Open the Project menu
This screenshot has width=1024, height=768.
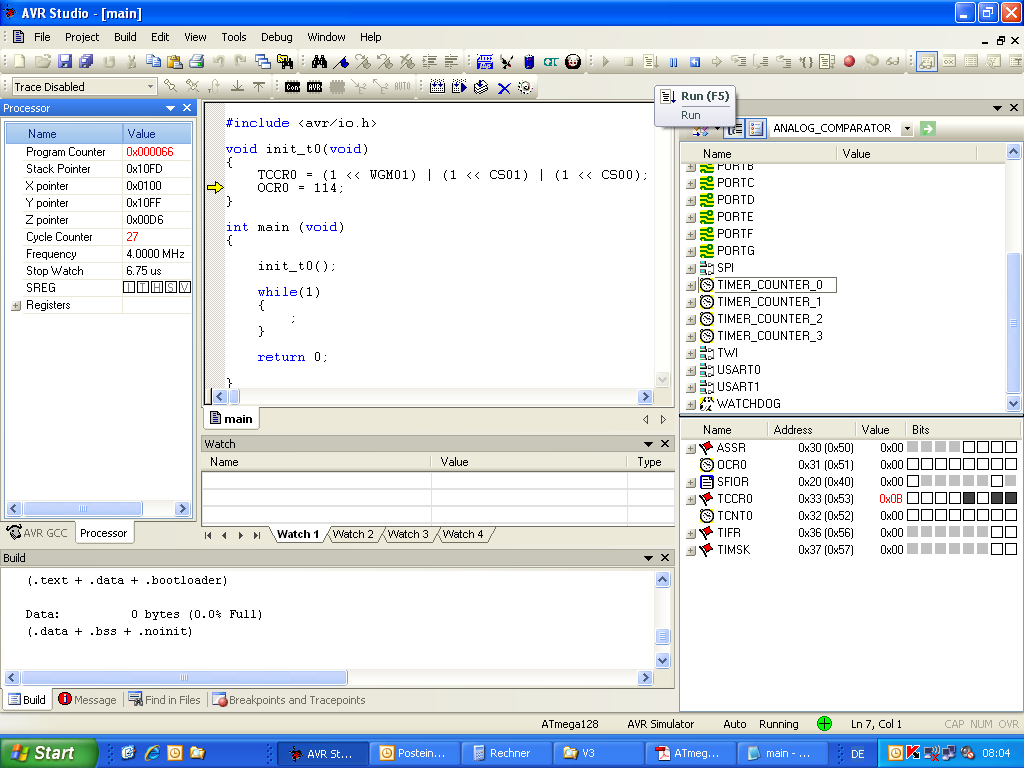82,37
